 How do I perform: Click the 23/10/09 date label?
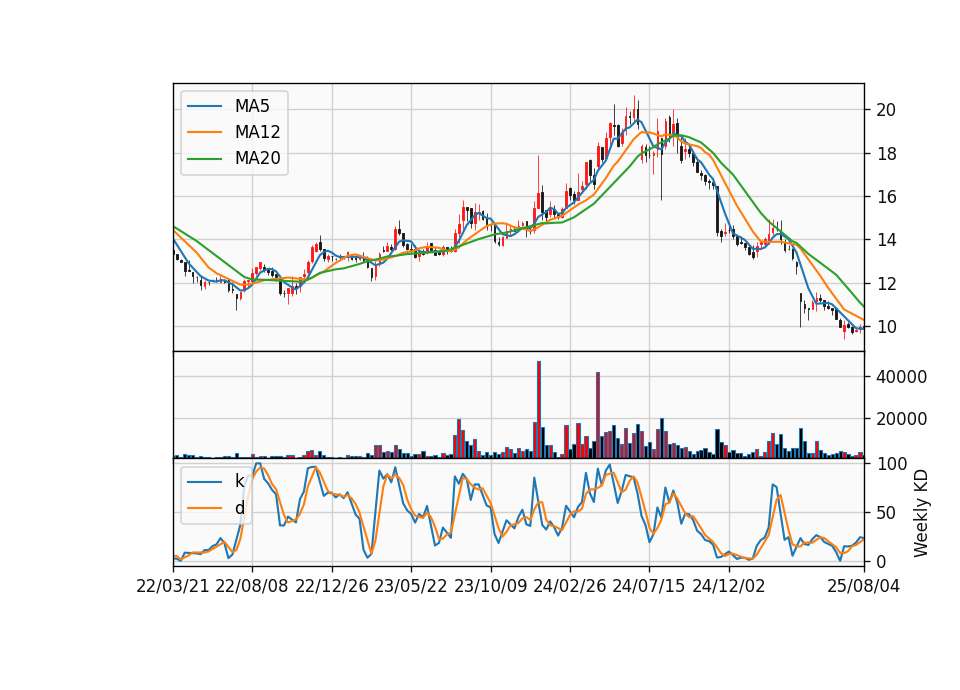click(490, 586)
